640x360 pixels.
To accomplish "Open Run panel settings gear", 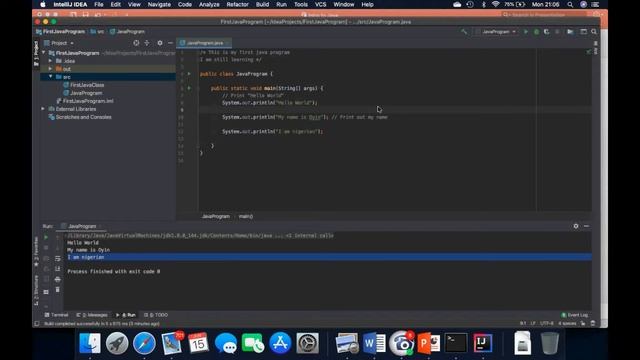I will click(576, 226).
